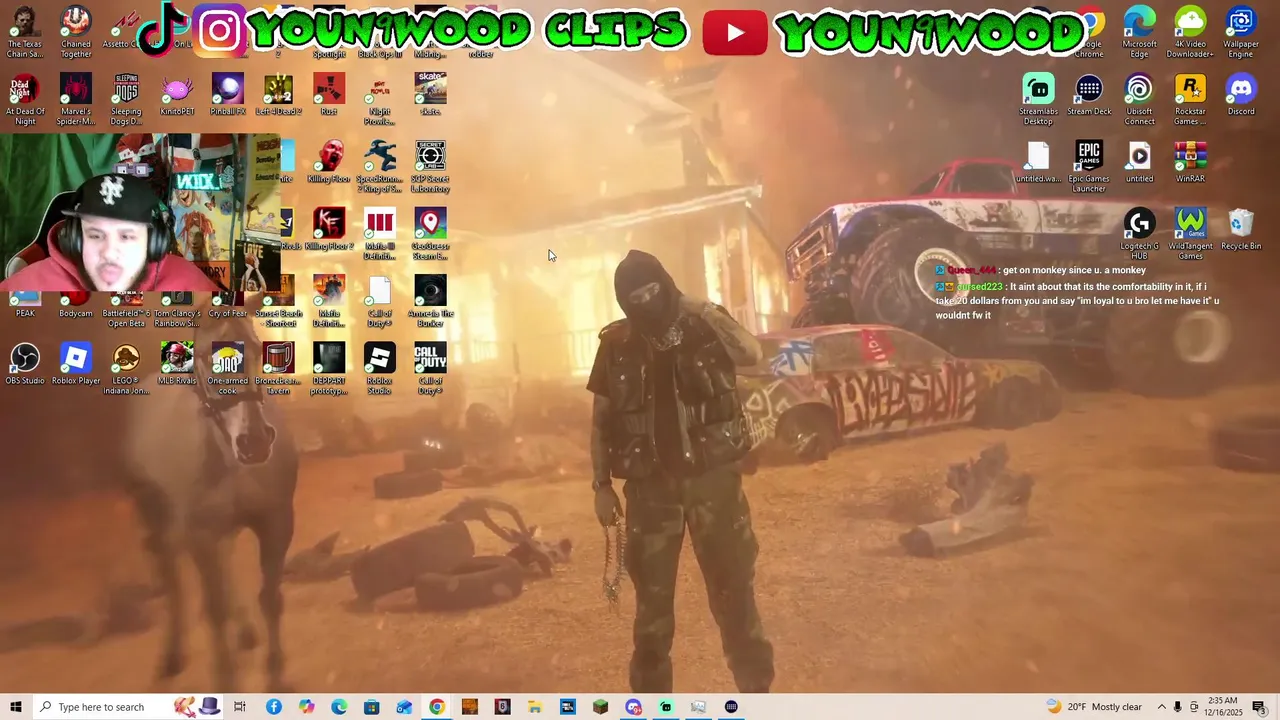The image size is (1280, 720).
Task: Select Mafia Definitive Edition desktop icon
Action: (329, 301)
